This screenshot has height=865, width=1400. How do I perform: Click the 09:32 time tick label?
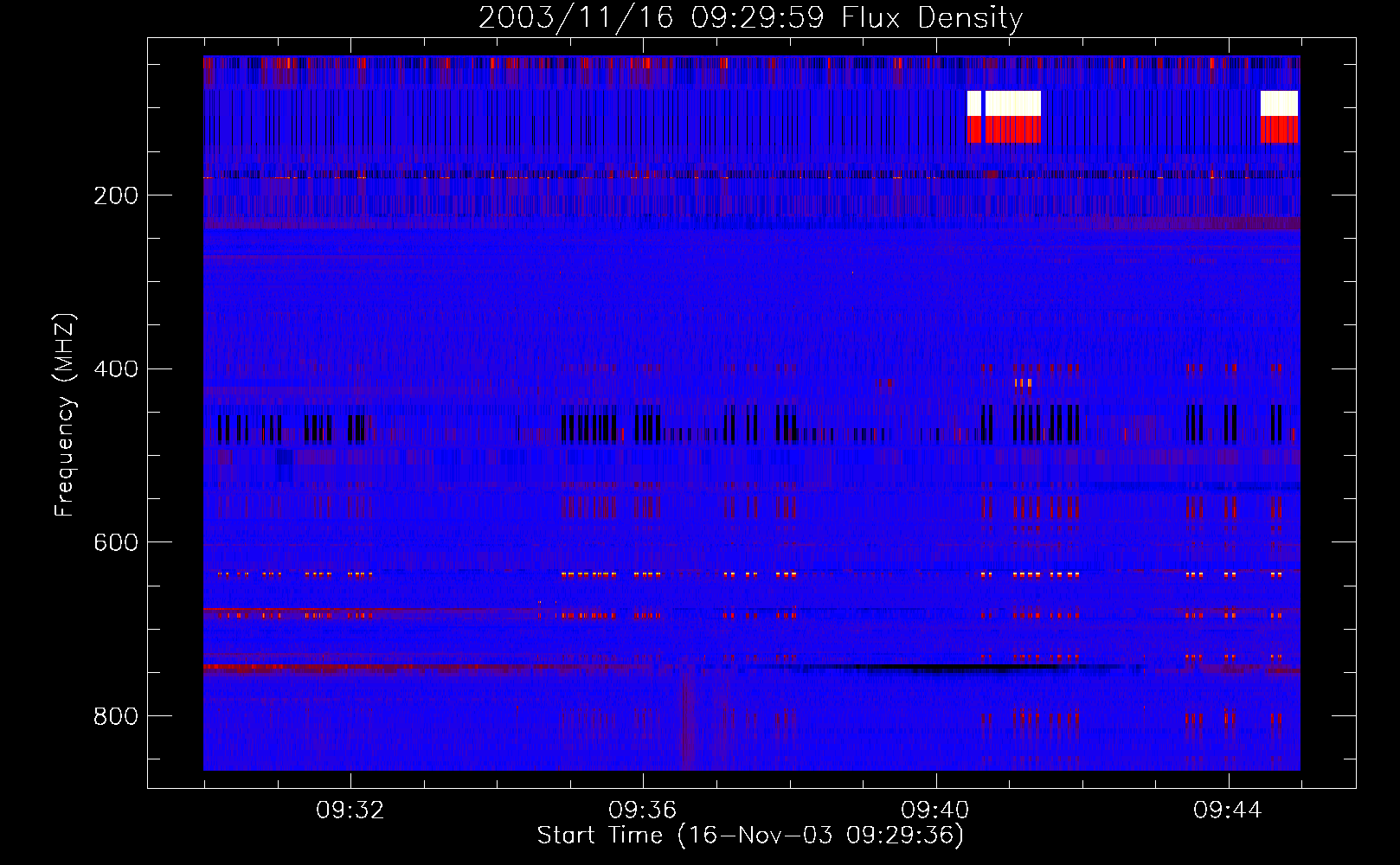[350, 811]
